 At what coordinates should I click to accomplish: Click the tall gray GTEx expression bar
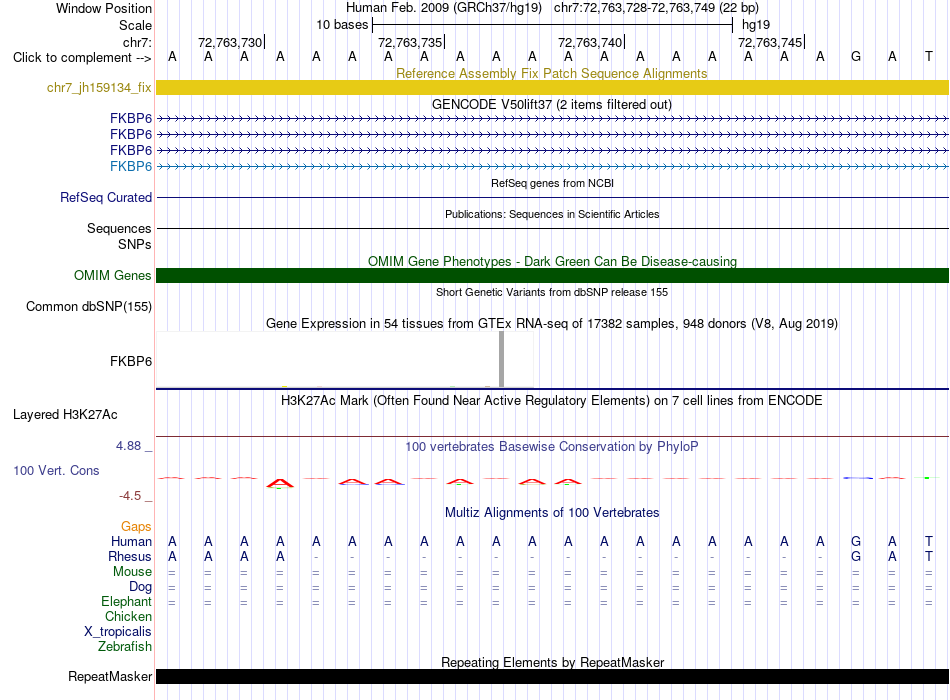(x=501, y=359)
